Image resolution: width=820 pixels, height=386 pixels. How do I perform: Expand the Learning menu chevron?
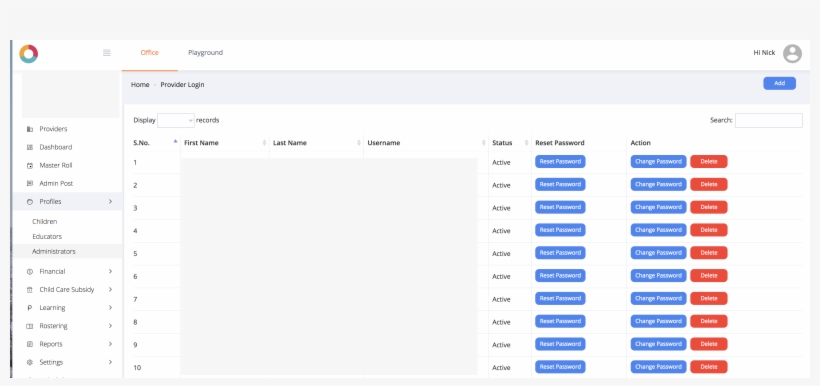pyautogui.click(x=110, y=308)
